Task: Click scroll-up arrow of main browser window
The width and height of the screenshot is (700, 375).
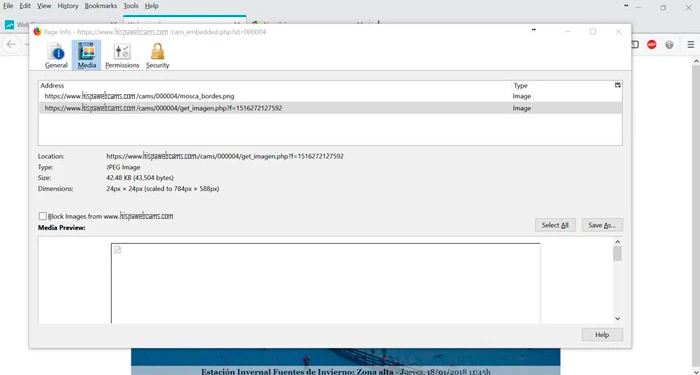Action: [696, 62]
